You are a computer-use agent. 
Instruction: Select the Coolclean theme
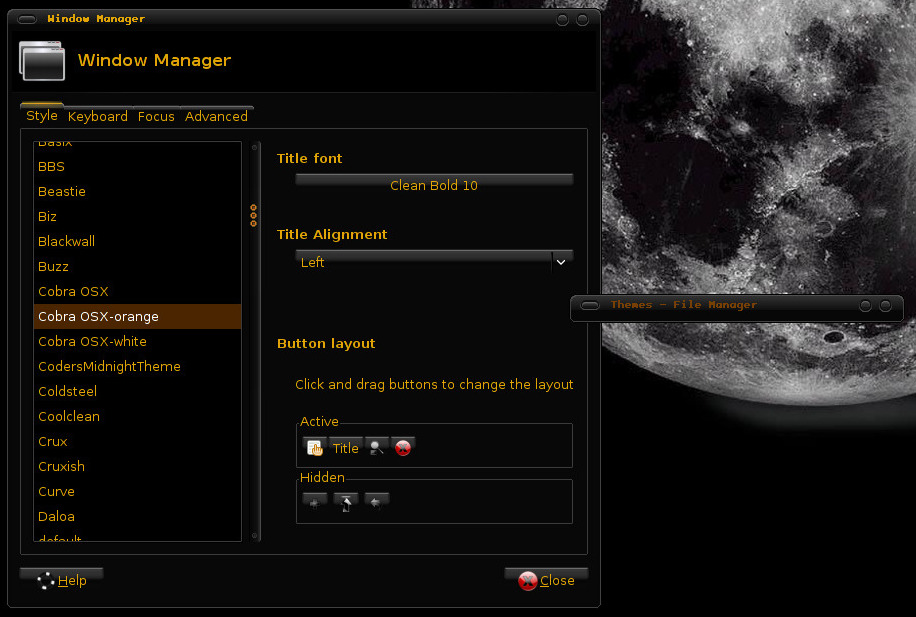tap(137, 417)
